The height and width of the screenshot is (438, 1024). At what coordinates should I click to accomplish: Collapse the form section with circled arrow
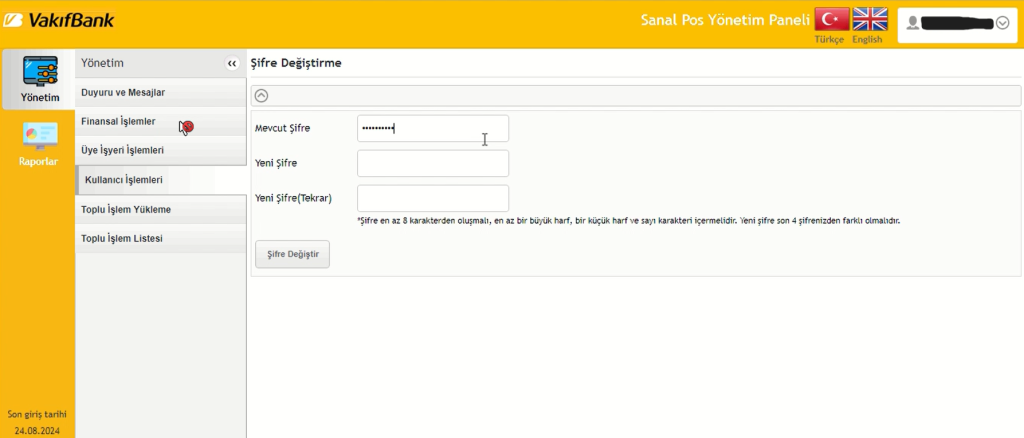(x=262, y=96)
